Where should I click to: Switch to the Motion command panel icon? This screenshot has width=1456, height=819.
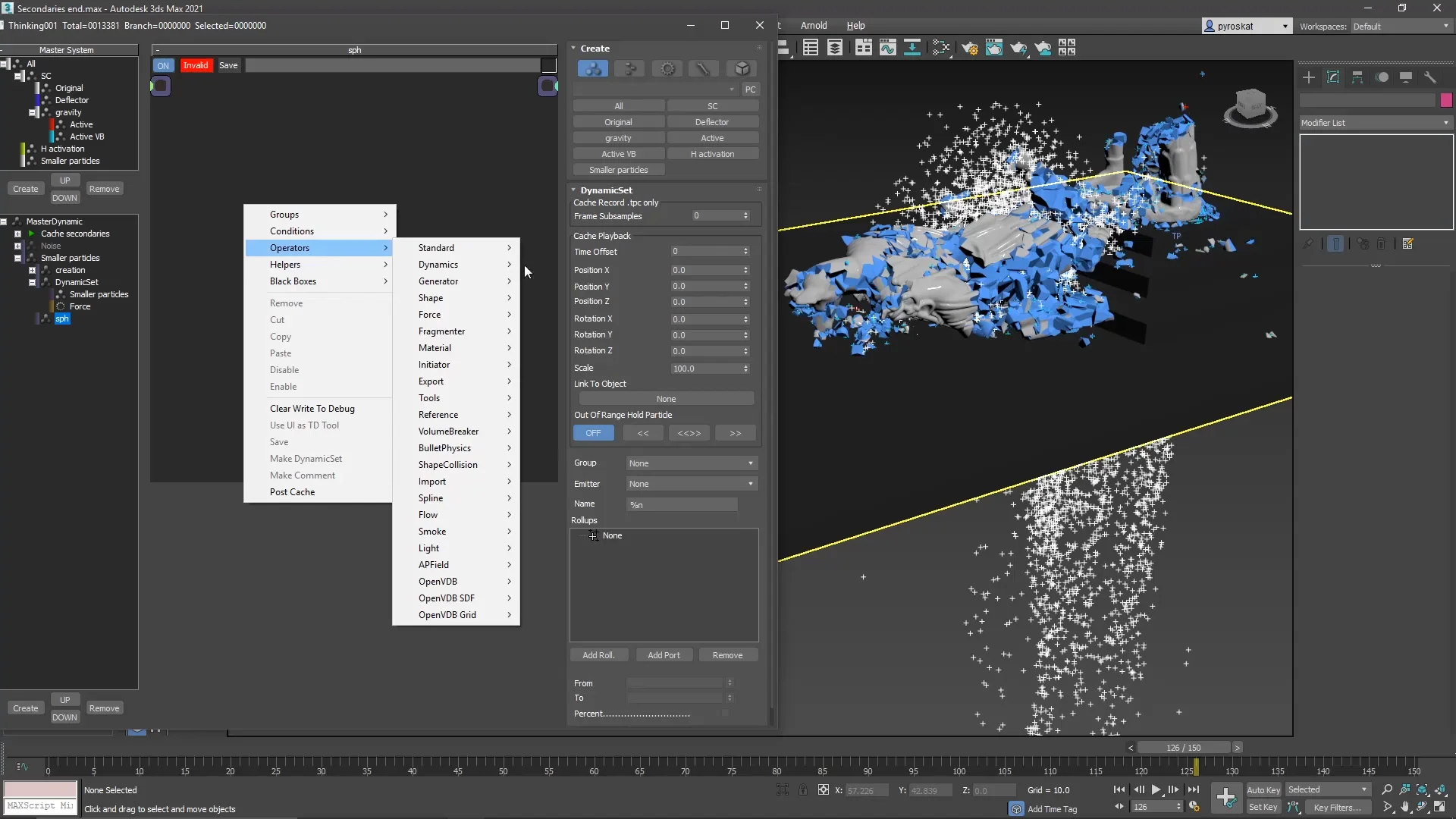coord(1382,77)
